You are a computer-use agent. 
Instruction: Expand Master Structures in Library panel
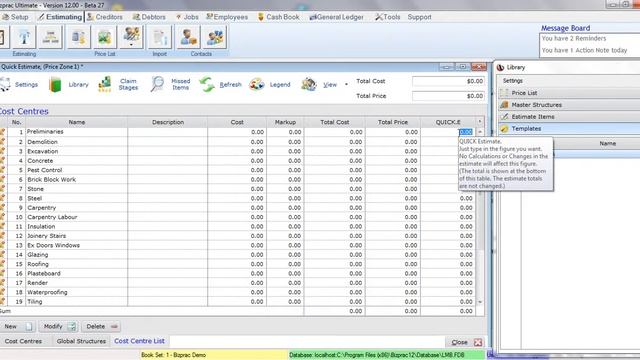tap(569, 104)
